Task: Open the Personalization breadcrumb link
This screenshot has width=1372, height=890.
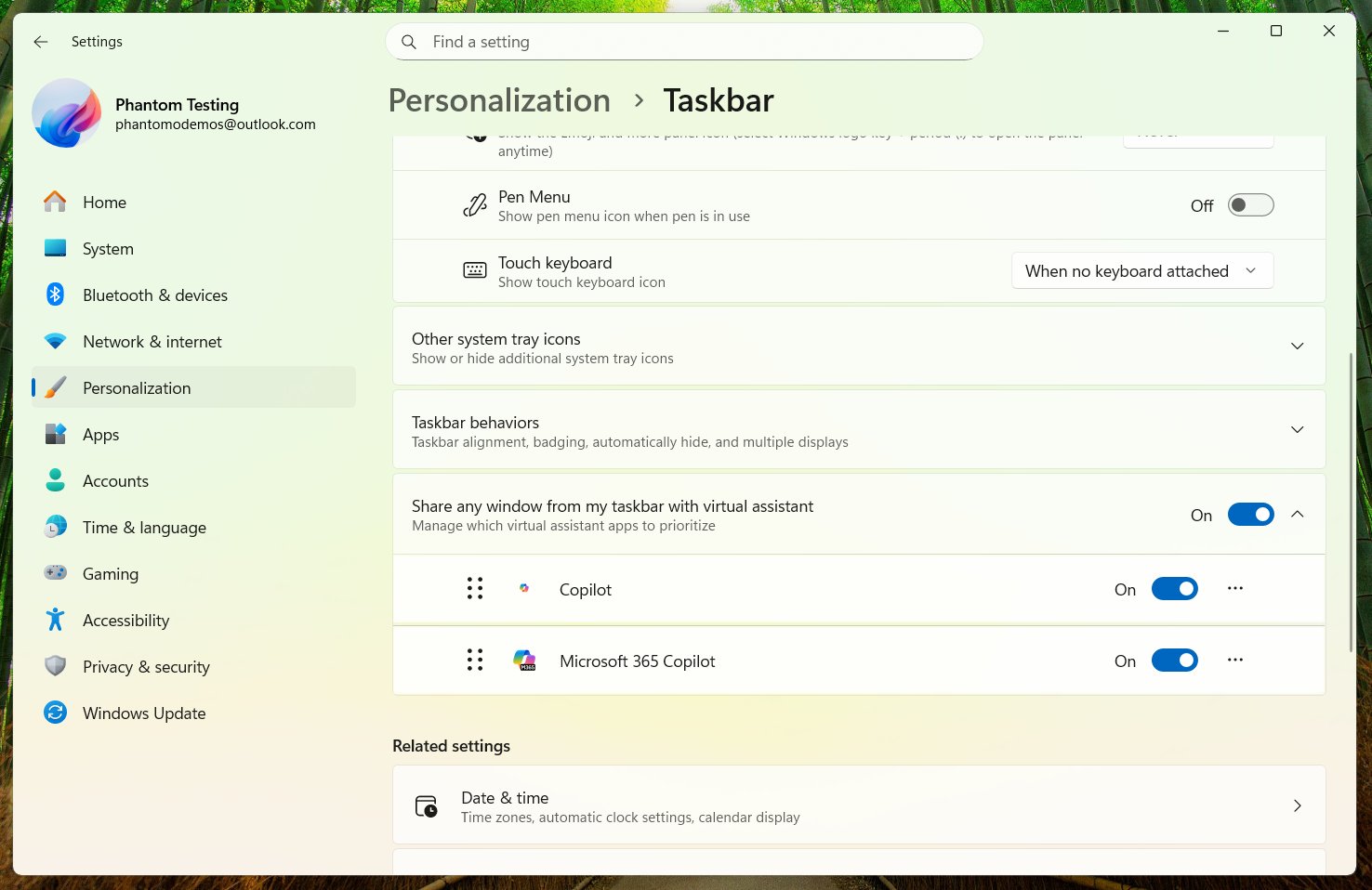Action: (499, 99)
